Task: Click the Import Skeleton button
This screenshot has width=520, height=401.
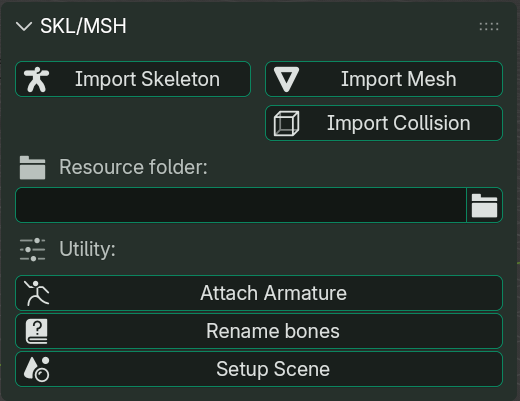Action: pos(133,79)
